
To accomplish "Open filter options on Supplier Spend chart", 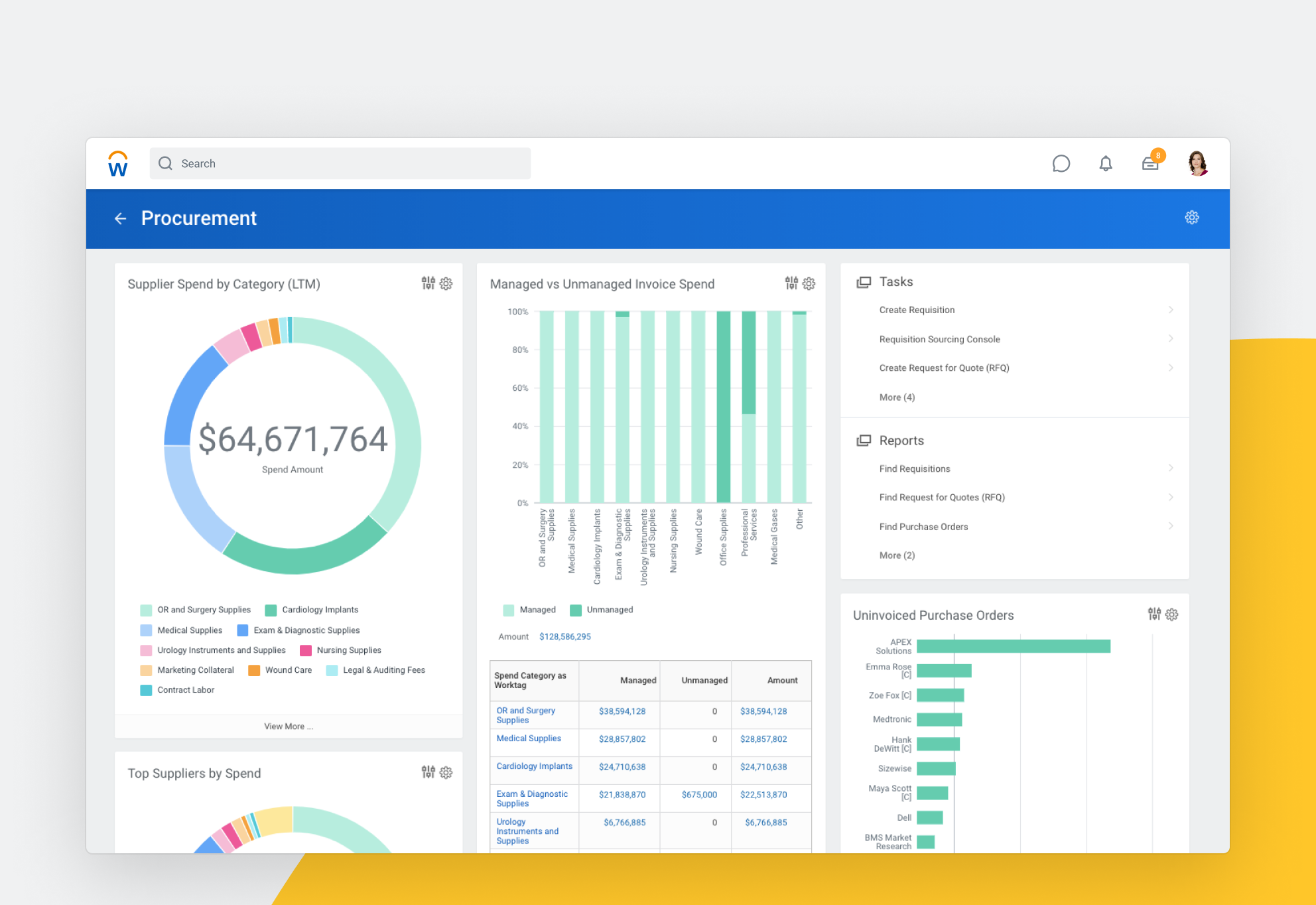I will (x=428, y=283).
